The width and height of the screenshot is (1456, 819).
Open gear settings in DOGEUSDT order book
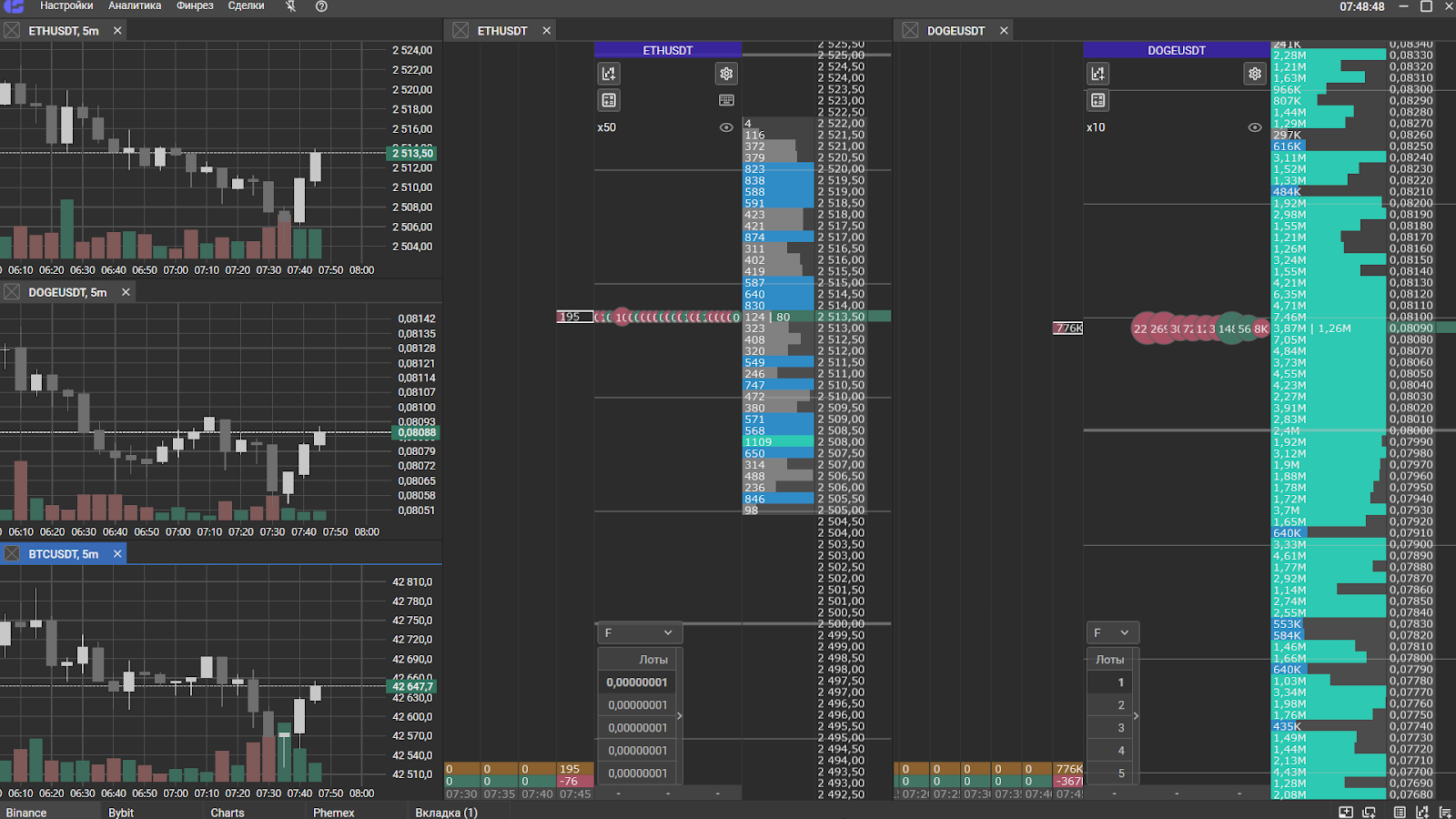[1255, 74]
